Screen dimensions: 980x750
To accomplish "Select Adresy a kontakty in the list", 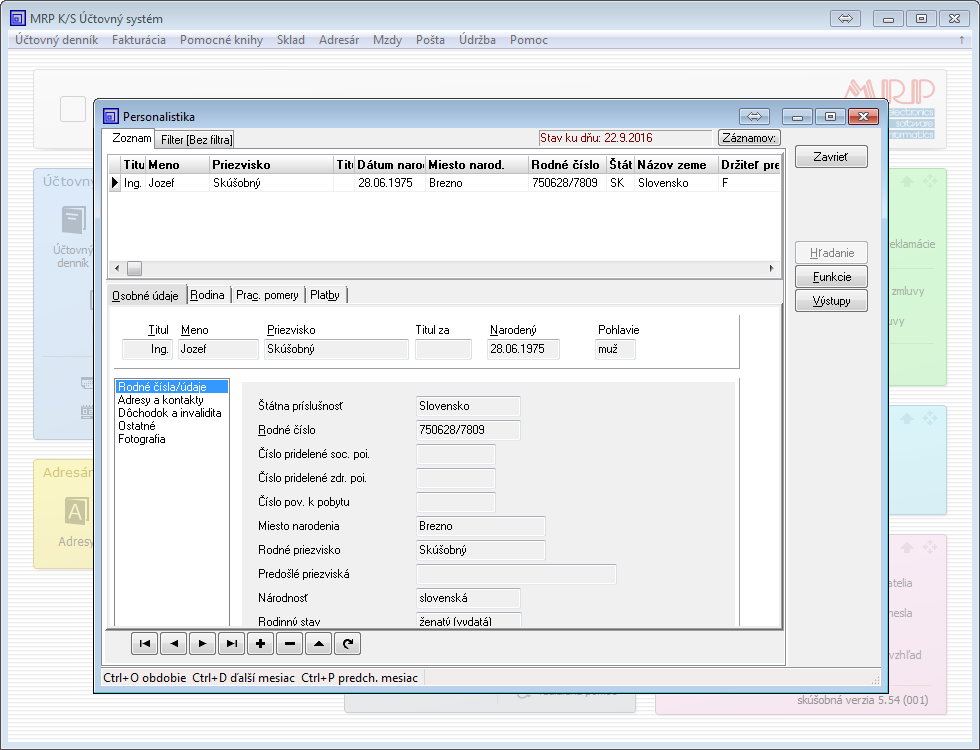I will point(160,400).
